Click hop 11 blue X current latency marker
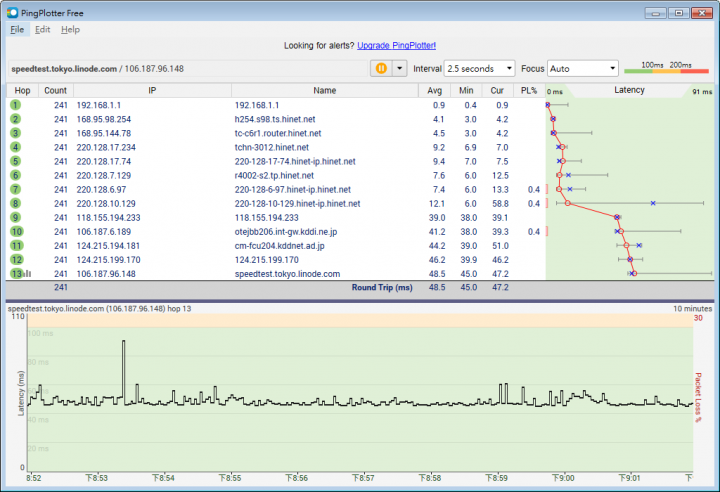Image resolution: width=720 pixels, height=492 pixels. click(x=639, y=245)
